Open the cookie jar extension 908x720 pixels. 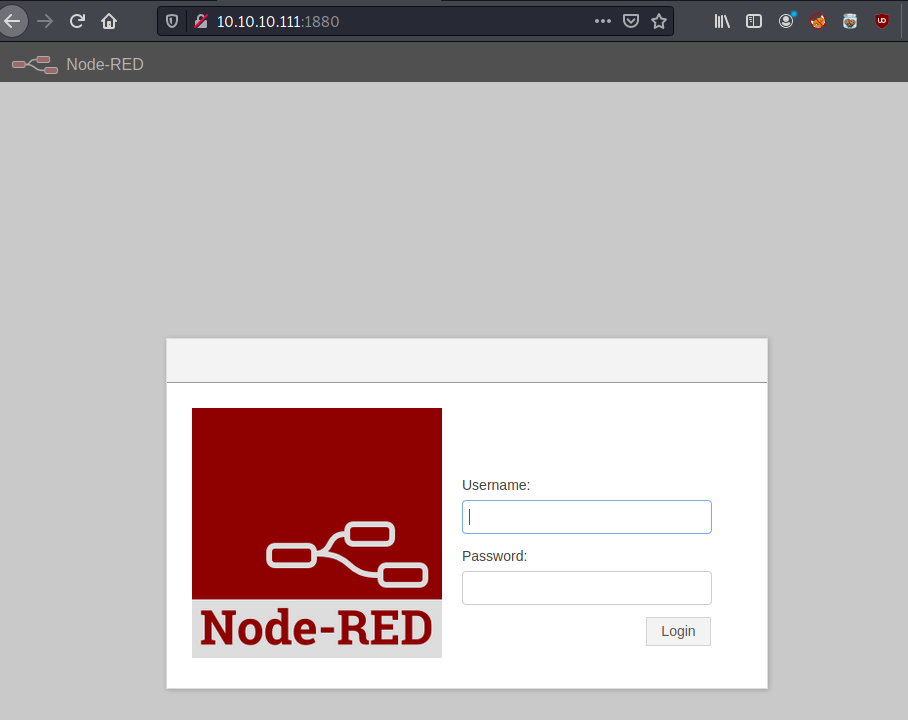(x=850, y=20)
